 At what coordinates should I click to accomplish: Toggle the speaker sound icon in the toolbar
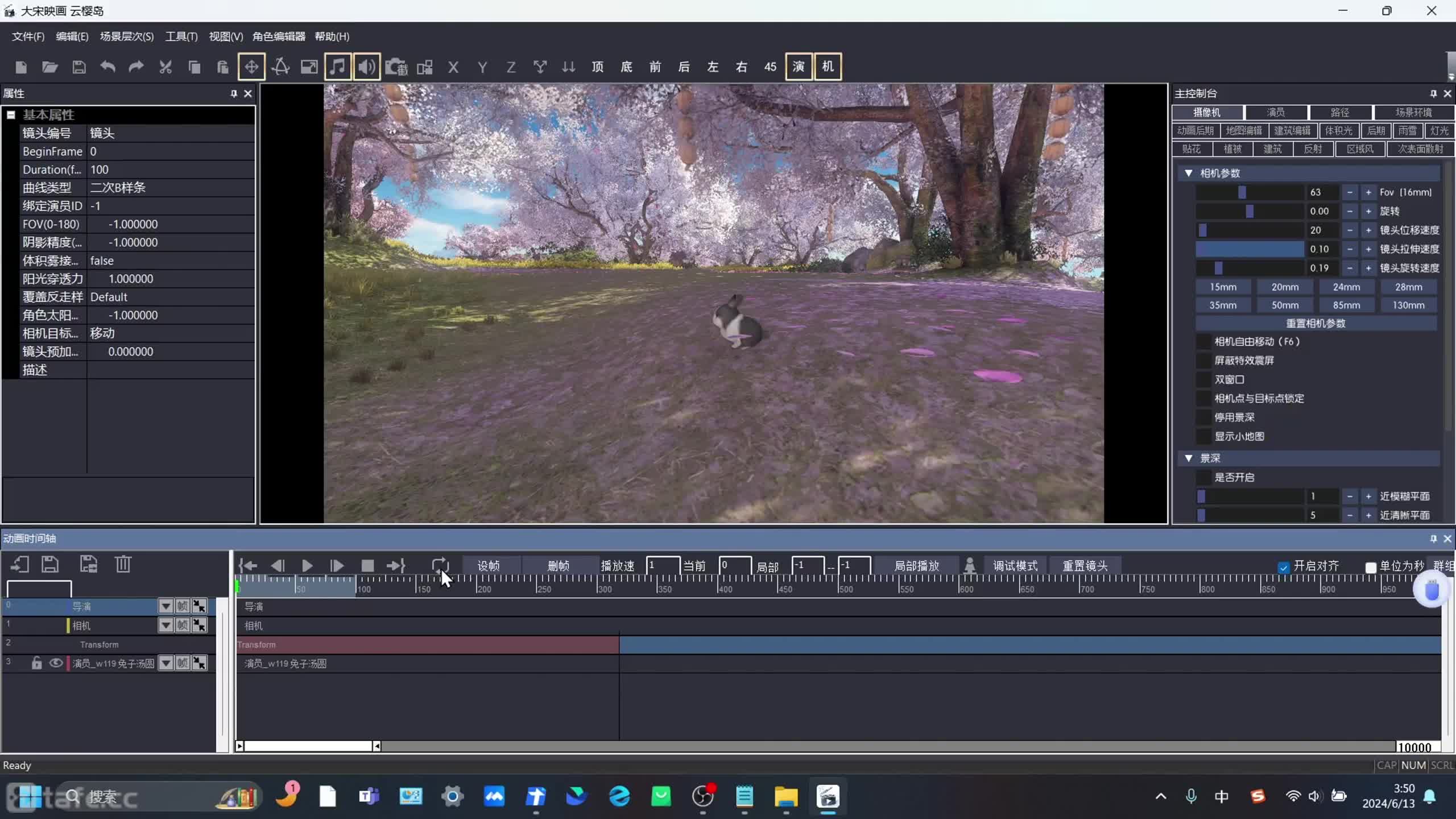pyautogui.click(x=367, y=67)
